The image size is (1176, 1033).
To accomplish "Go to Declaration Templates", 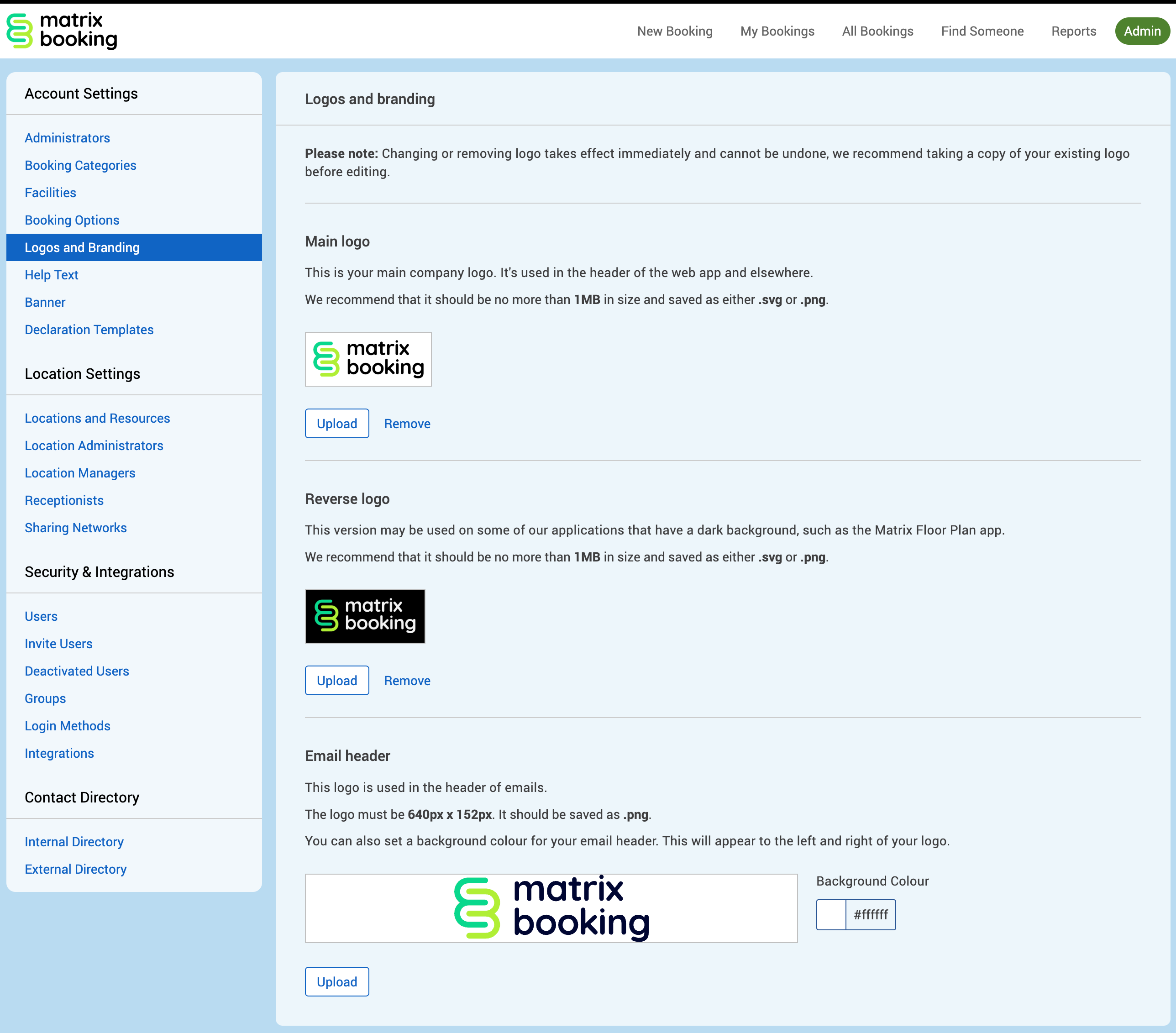I will [x=89, y=330].
